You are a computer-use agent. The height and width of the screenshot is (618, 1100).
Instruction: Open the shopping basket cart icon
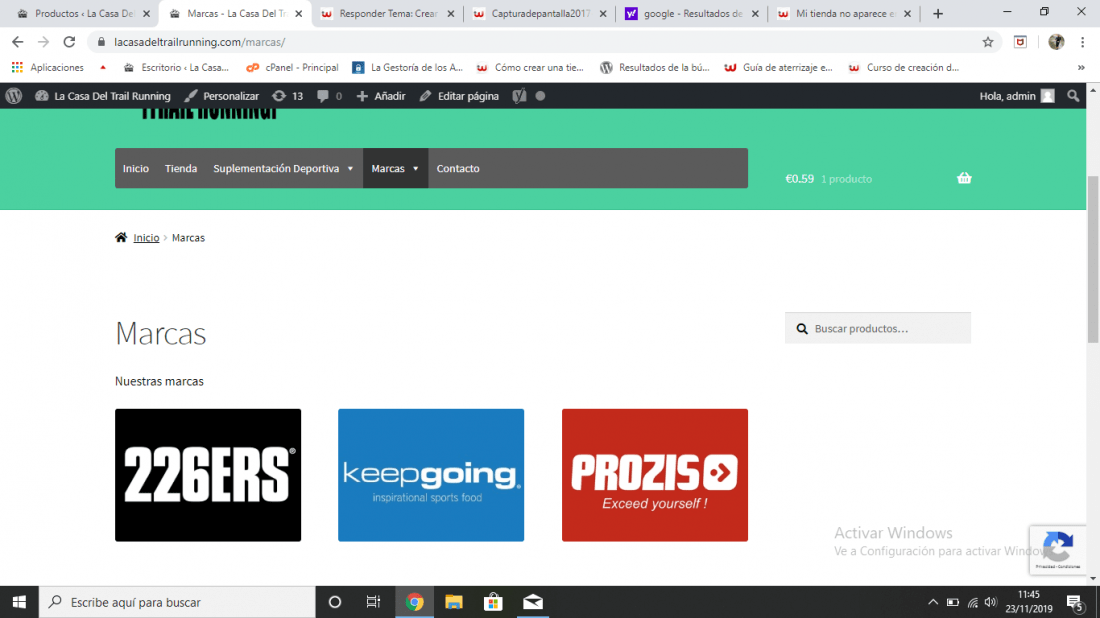pyautogui.click(x=964, y=178)
